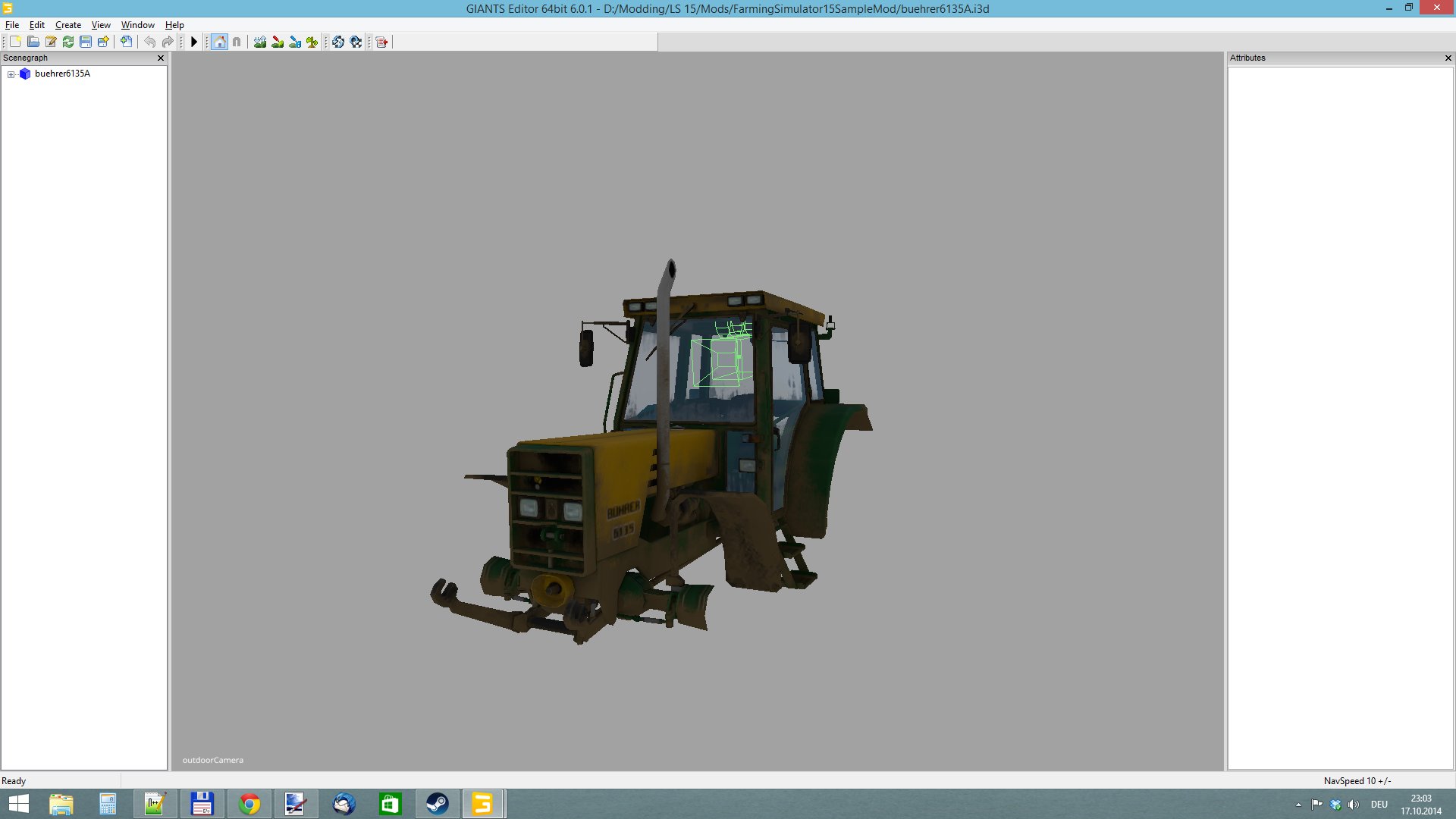Toggle the magnet snap icon
The image size is (1456, 819).
(237, 42)
